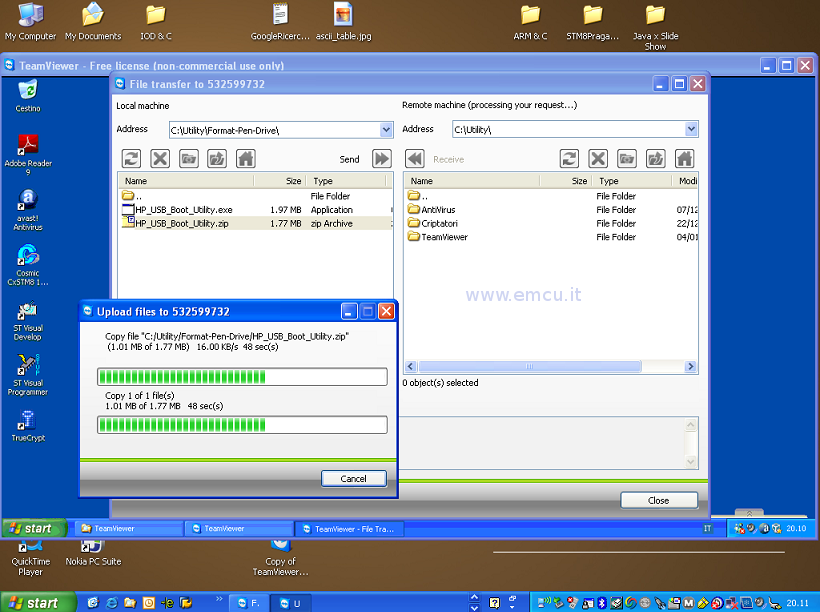
Task: Refresh the local machine file list
Action: pos(131,158)
